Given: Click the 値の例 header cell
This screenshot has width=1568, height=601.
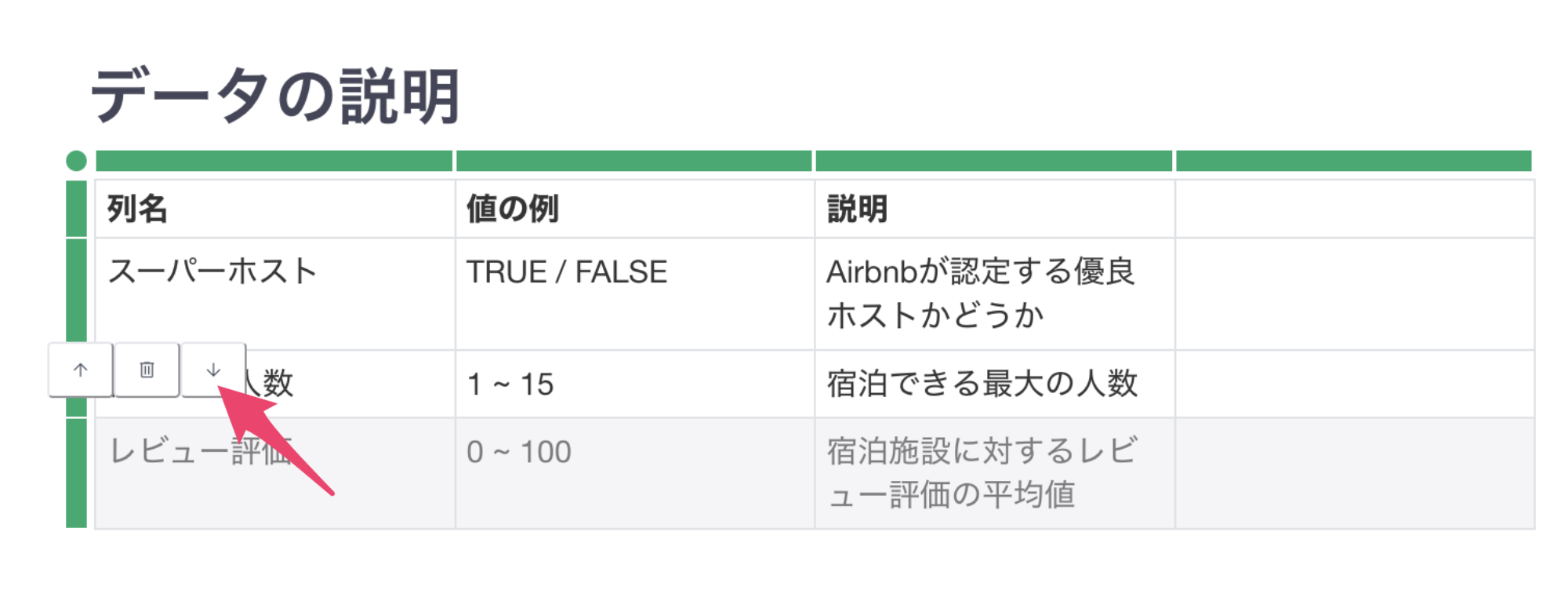Looking at the screenshot, I should (635, 209).
